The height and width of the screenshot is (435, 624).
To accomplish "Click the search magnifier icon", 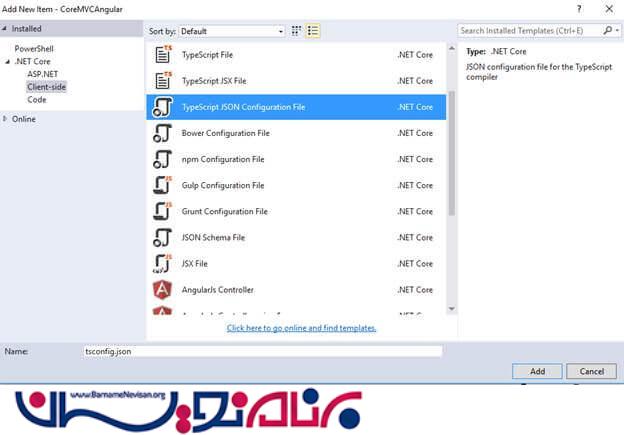I will click(x=607, y=30).
